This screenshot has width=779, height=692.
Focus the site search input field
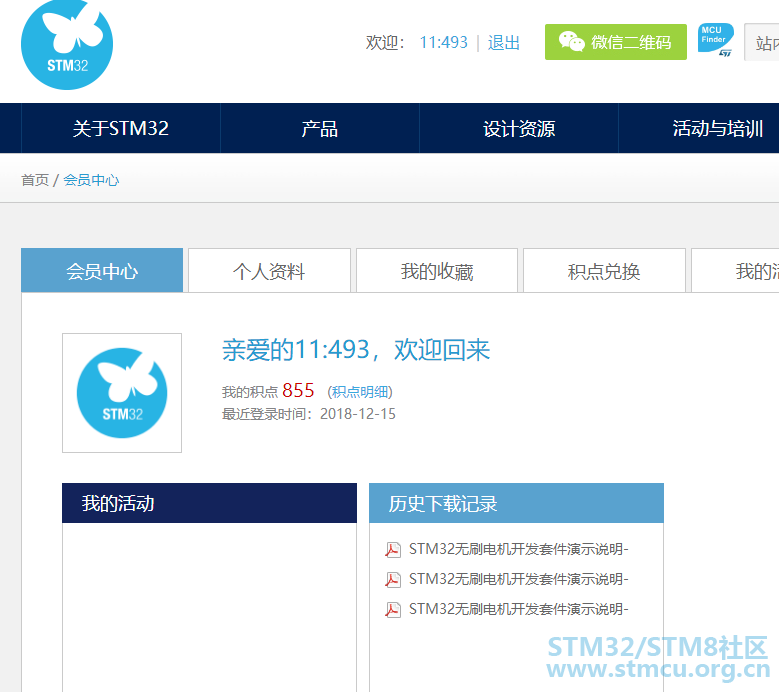(x=762, y=42)
